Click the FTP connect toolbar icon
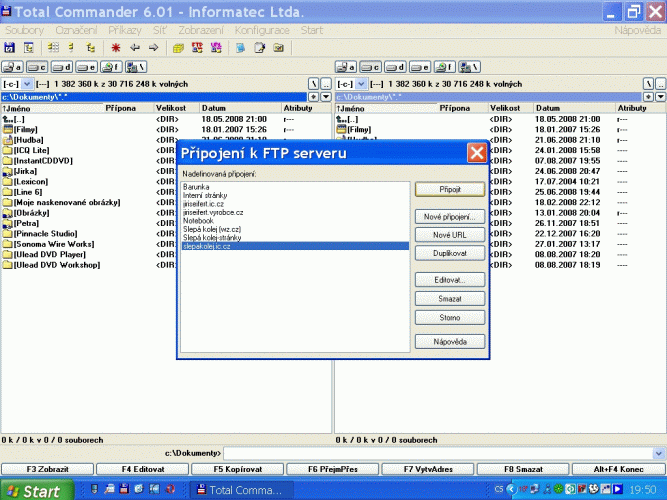This screenshot has width=667, height=500. click(x=196, y=47)
